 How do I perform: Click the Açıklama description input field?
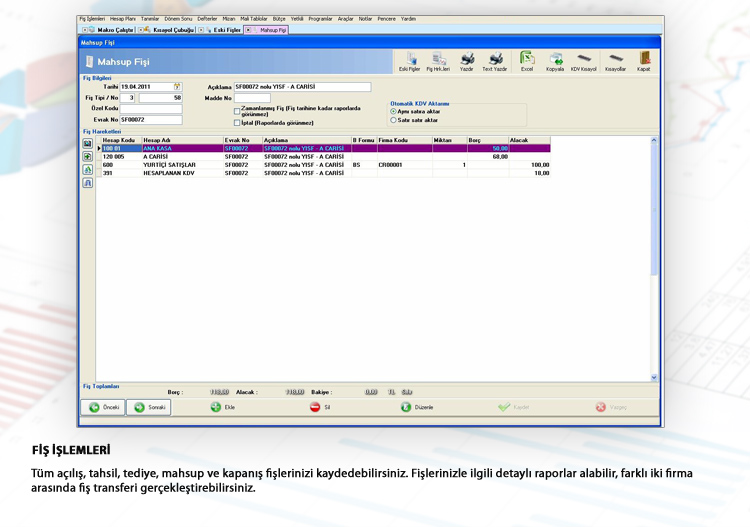tap(302, 87)
